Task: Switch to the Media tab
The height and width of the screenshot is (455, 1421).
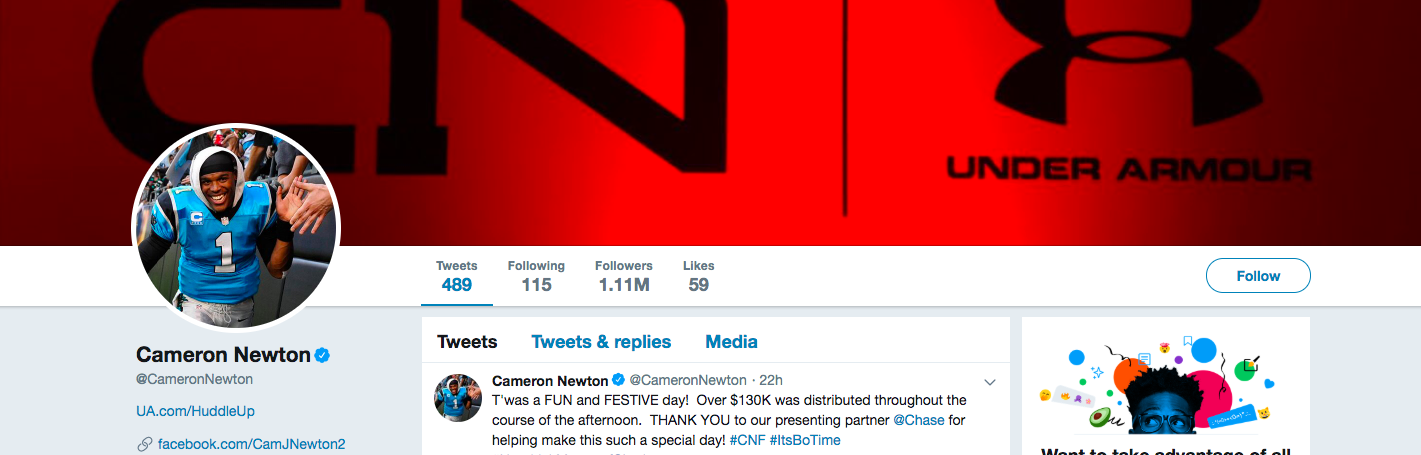Action: click(x=731, y=342)
